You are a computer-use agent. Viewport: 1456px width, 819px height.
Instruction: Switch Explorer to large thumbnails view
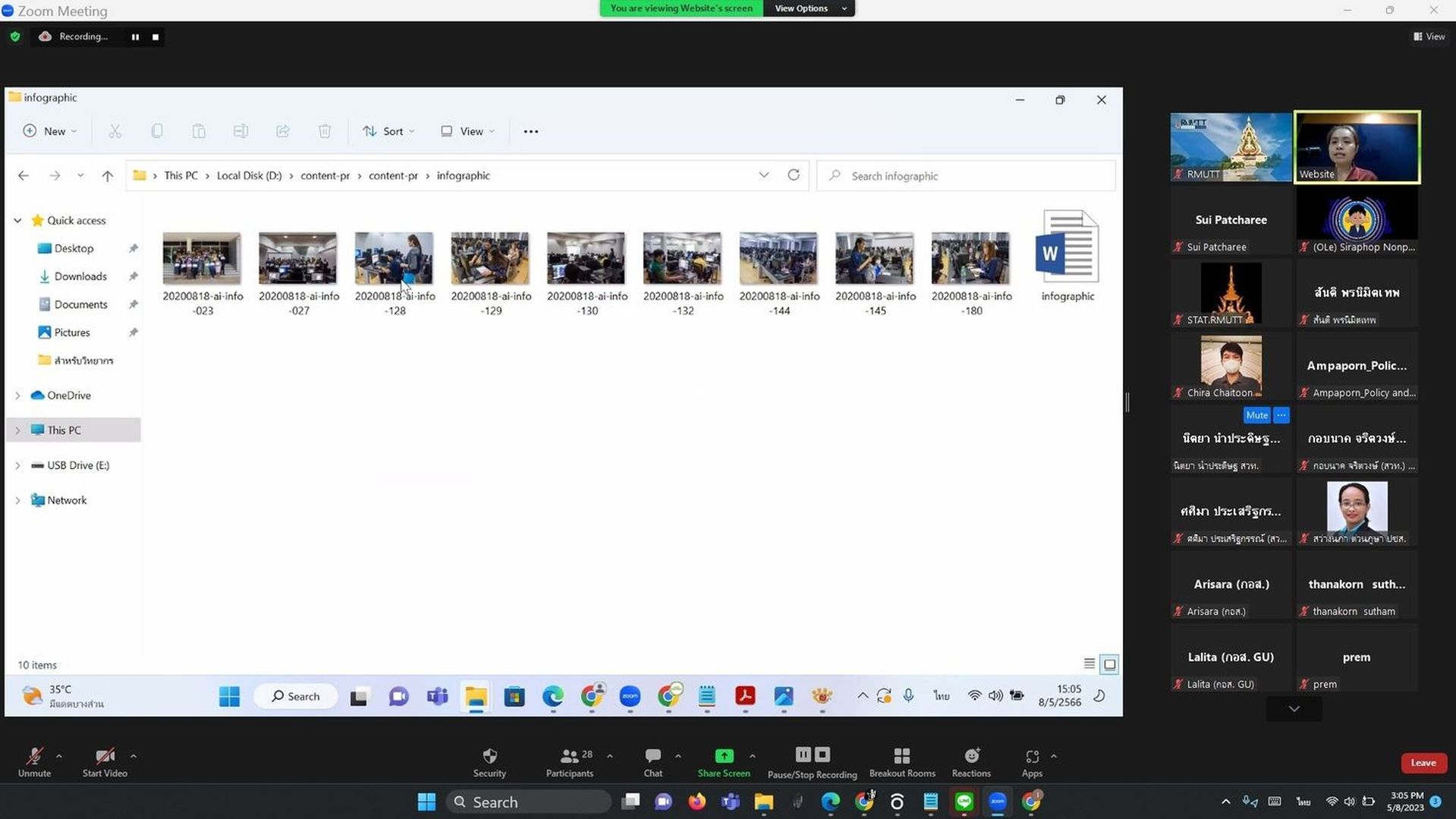[x=1109, y=664]
